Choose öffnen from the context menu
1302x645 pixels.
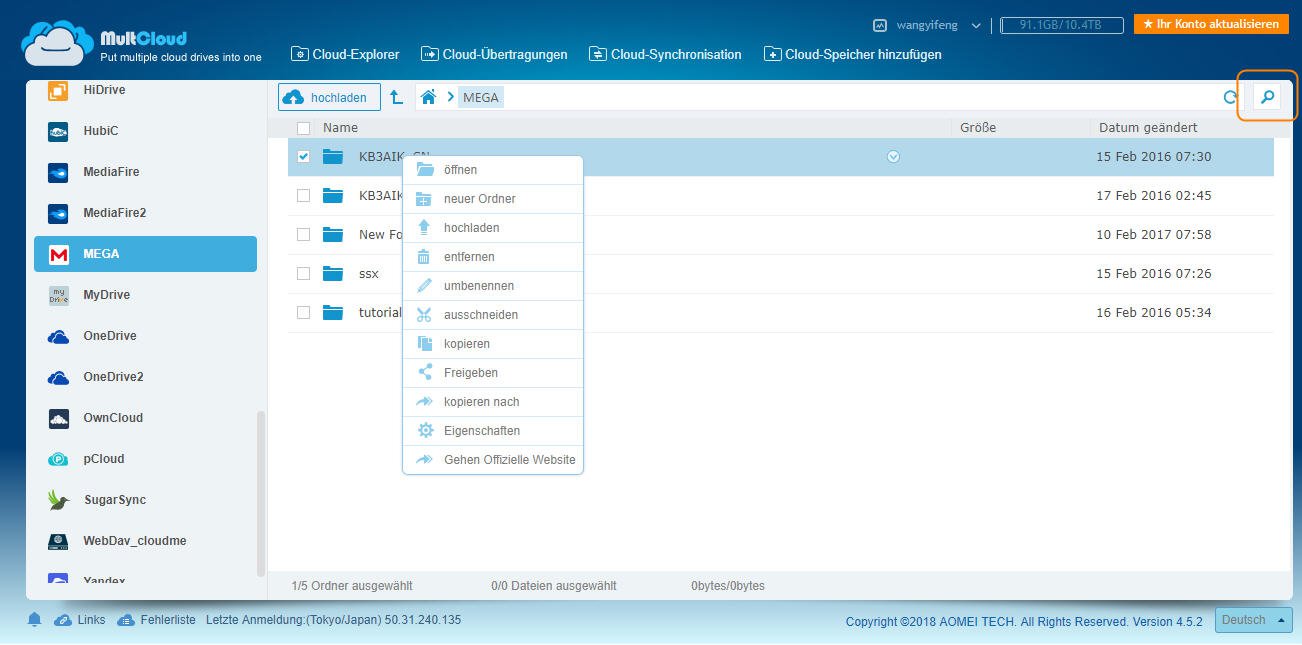493,170
